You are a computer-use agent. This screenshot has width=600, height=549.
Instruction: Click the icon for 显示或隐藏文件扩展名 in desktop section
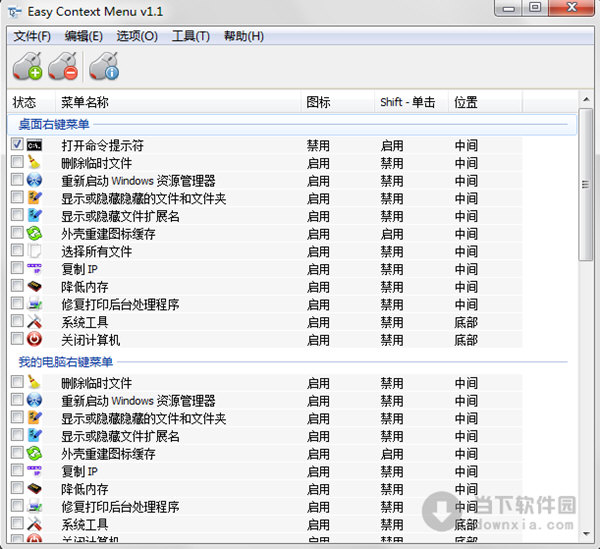pyautogui.click(x=34, y=215)
